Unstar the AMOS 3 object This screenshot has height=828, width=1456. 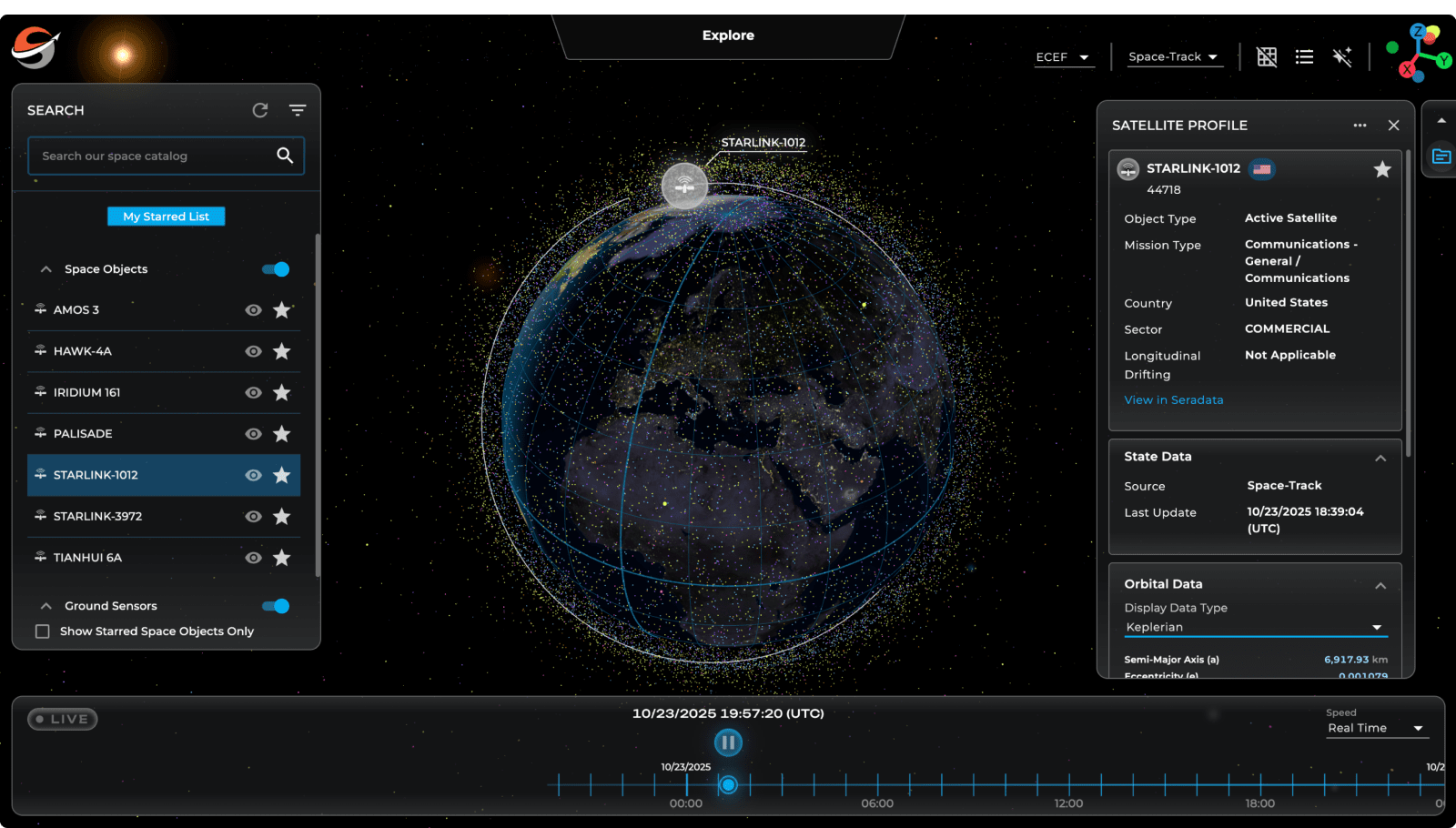[x=282, y=310]
